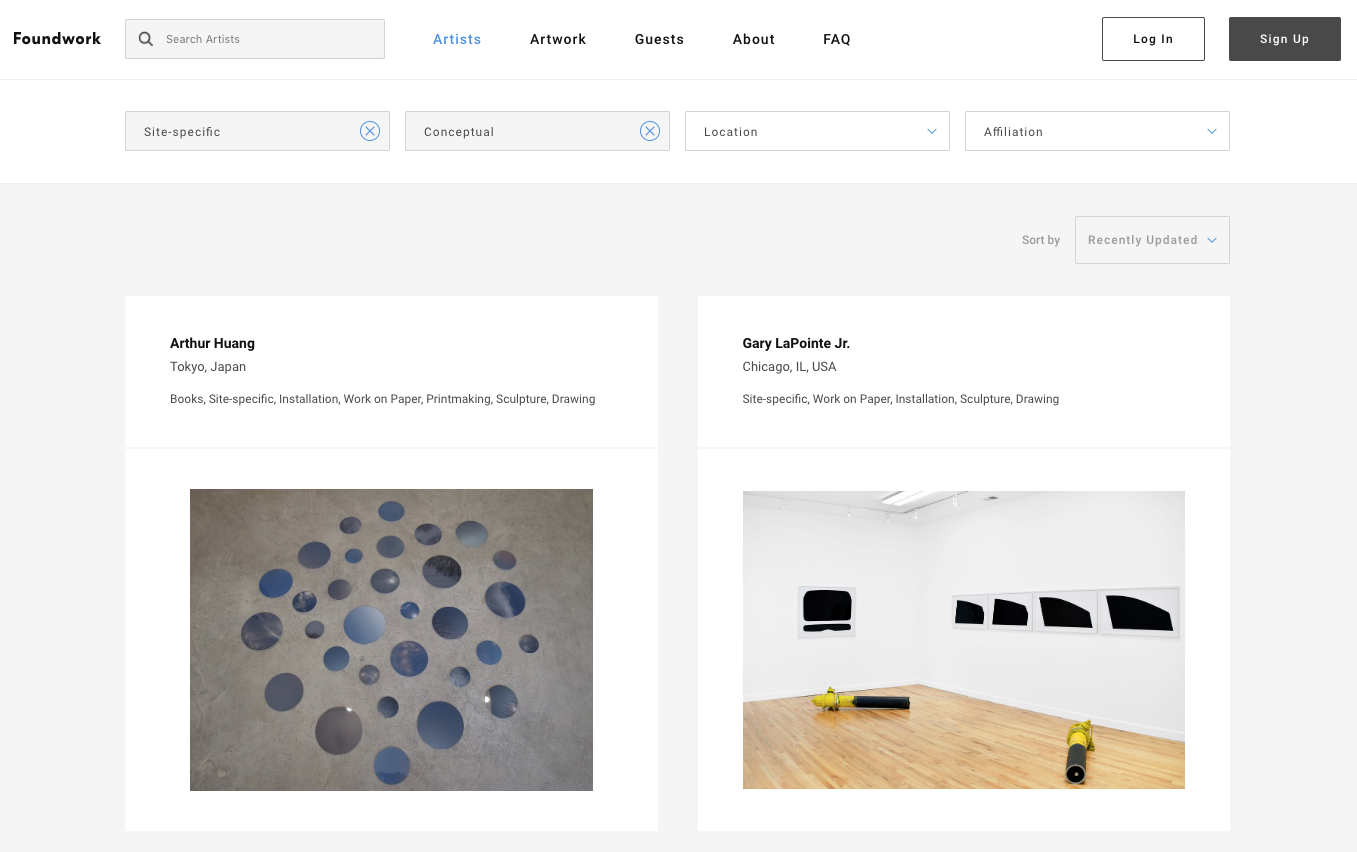Expand the Recently Updated sort dropdown
This screenshot has width=1357, height=852.
click(1152, 240)
